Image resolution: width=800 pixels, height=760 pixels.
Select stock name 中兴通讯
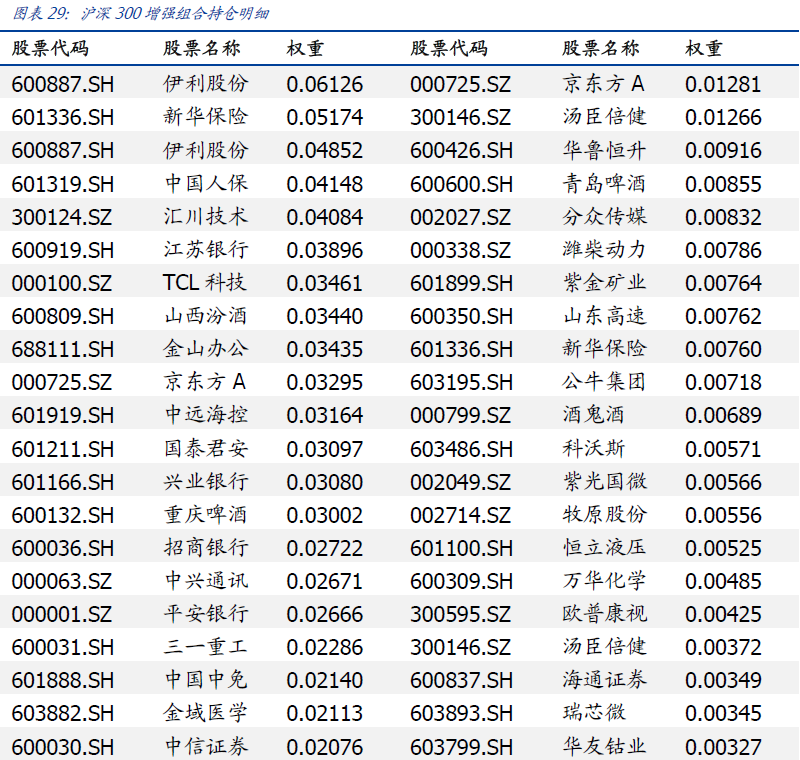click(206, 580)
